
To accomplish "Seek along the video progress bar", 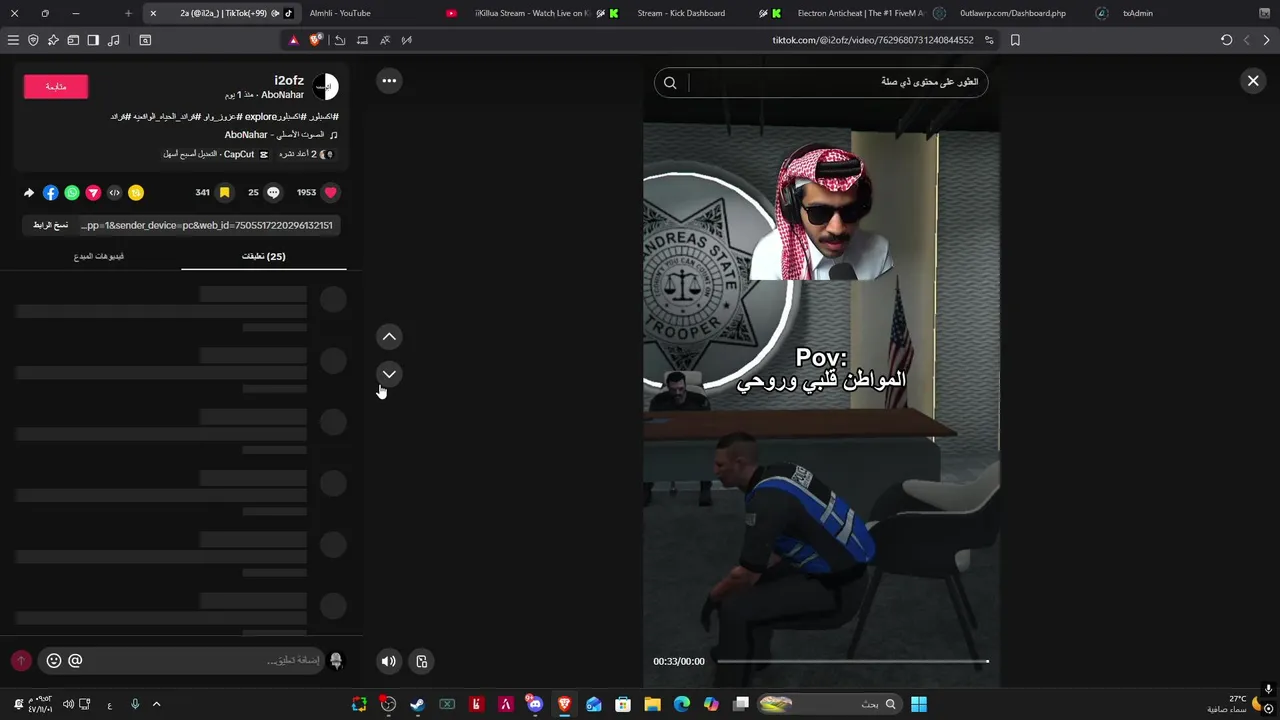I will point(852,661).
